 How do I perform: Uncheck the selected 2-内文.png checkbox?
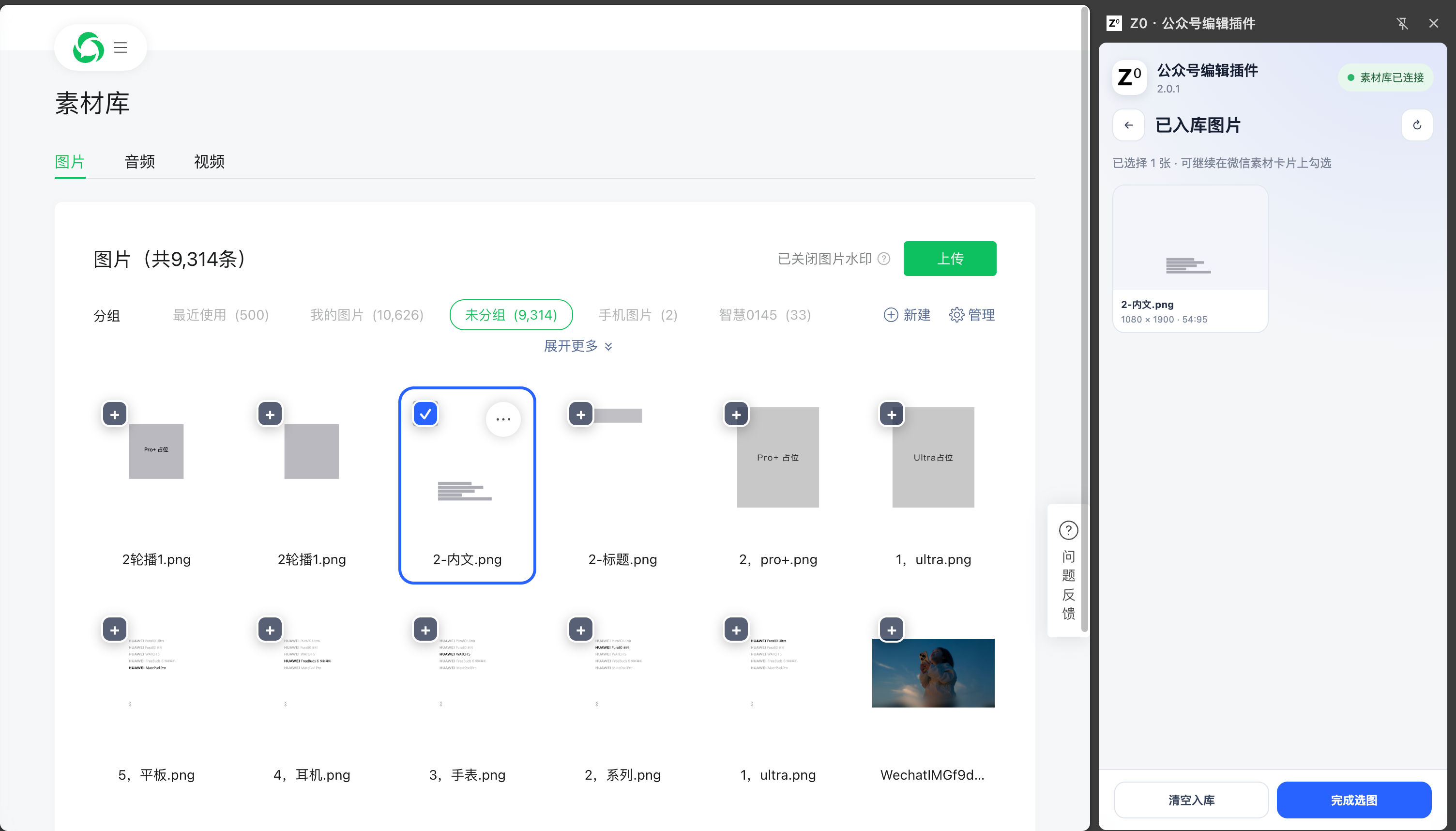[x=425, y=415]
